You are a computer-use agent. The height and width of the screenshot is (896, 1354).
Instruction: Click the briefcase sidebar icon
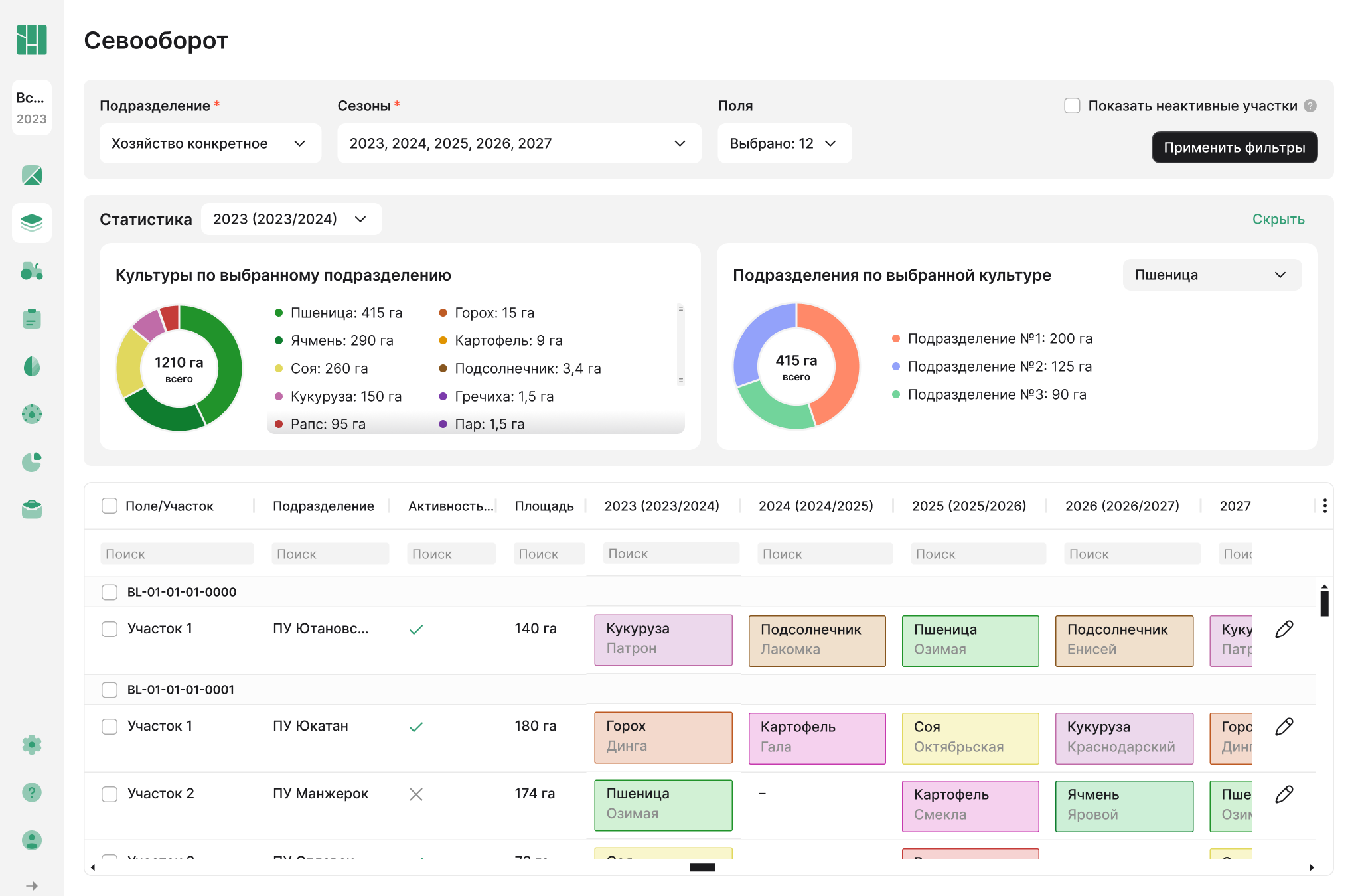point(31,510)
